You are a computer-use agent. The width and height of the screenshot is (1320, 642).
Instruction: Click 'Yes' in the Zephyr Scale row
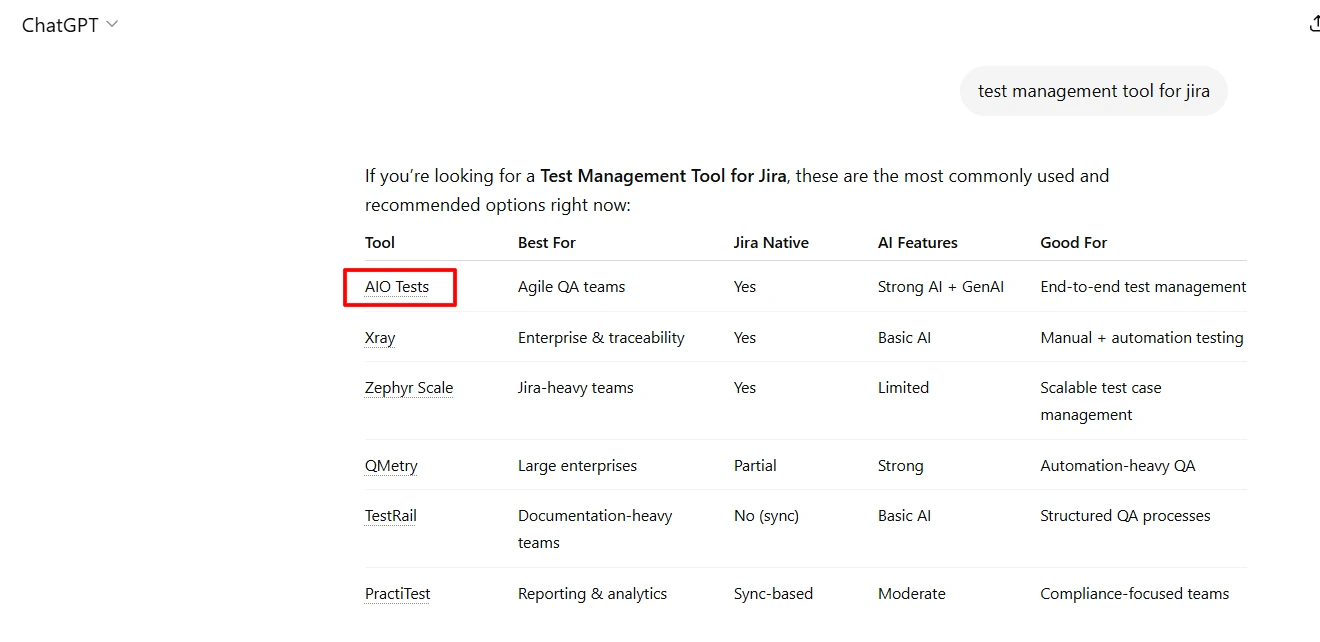[745, 388]
